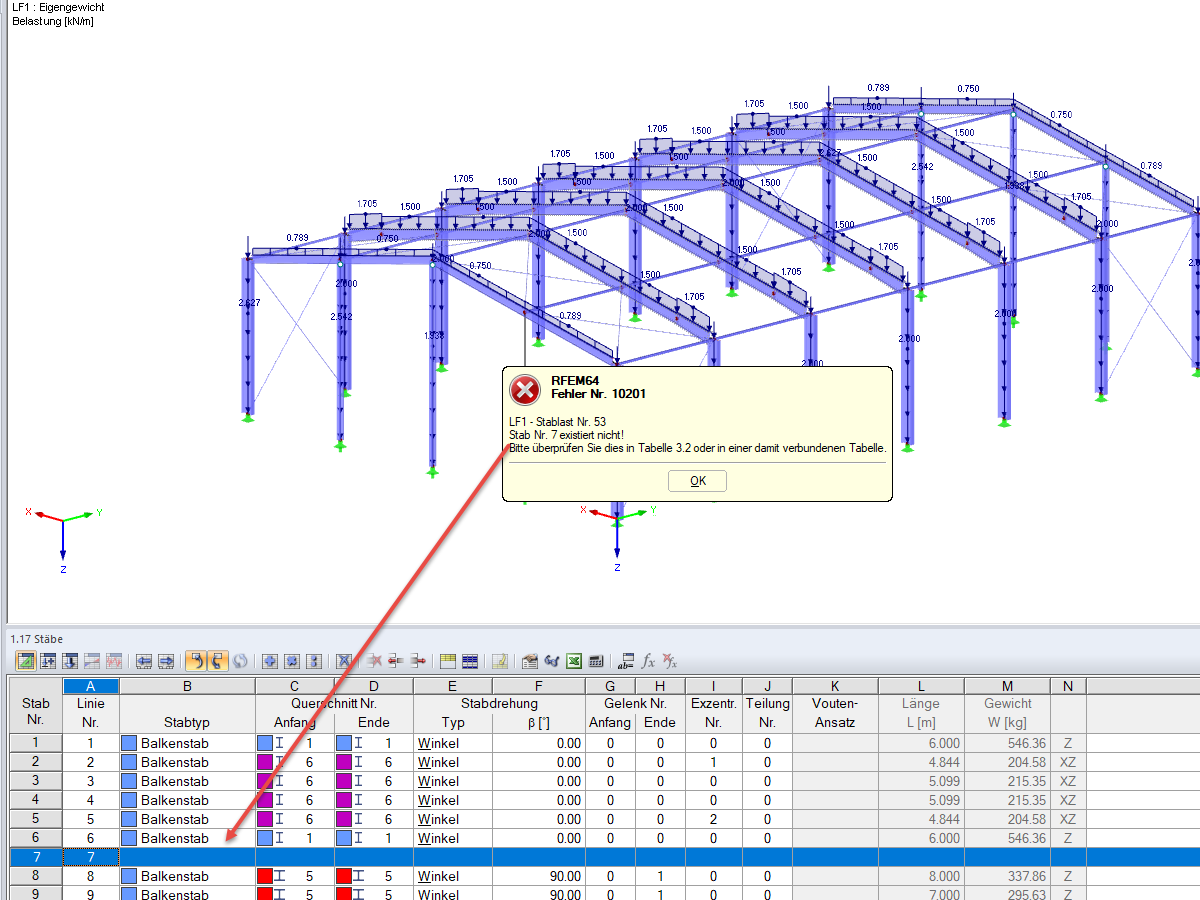Viewport: 1200px width, 900px height.
Task: Click Stabtyp cell of Stab 1 Balkenstab
Action: [x=187, y=743]
